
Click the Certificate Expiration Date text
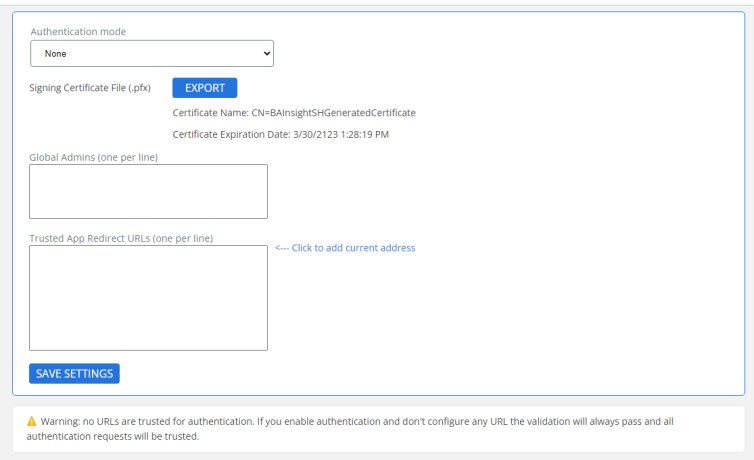click(280, 134)
